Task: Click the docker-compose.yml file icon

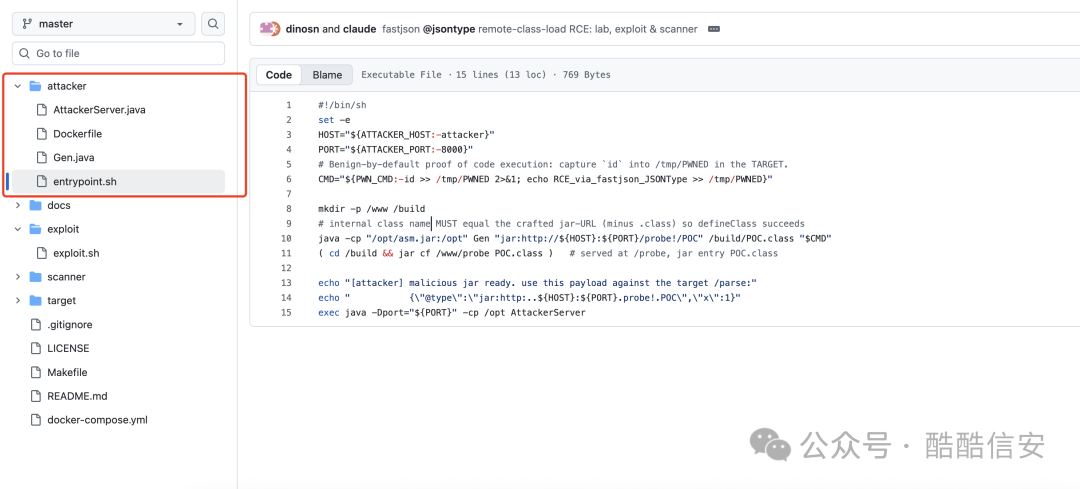Action: pos(35,419)
